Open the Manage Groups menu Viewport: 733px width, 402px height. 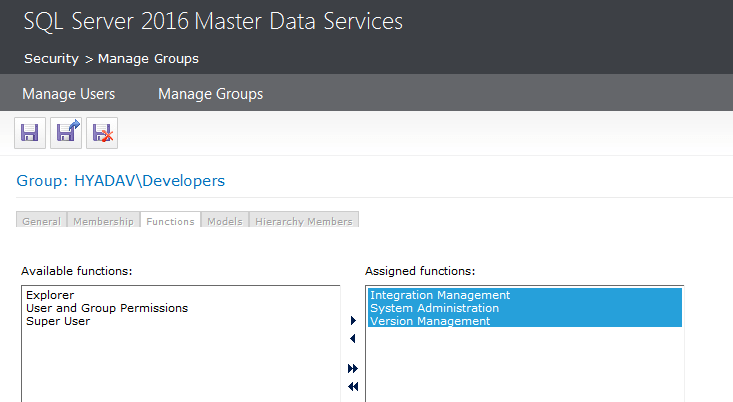pos(210,94)
